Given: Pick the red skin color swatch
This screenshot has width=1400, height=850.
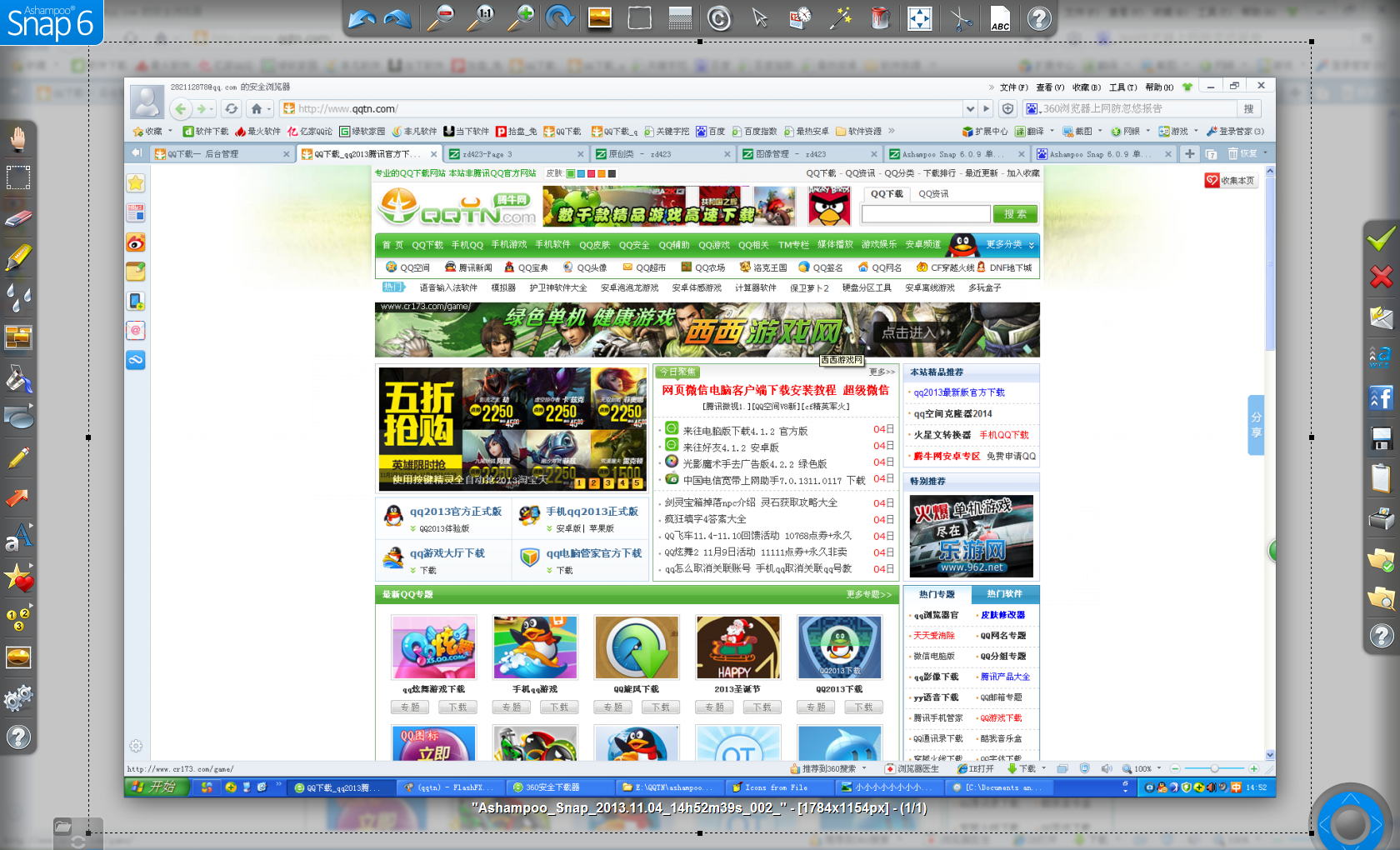Looking at the screenshot, I should [591, 173].
